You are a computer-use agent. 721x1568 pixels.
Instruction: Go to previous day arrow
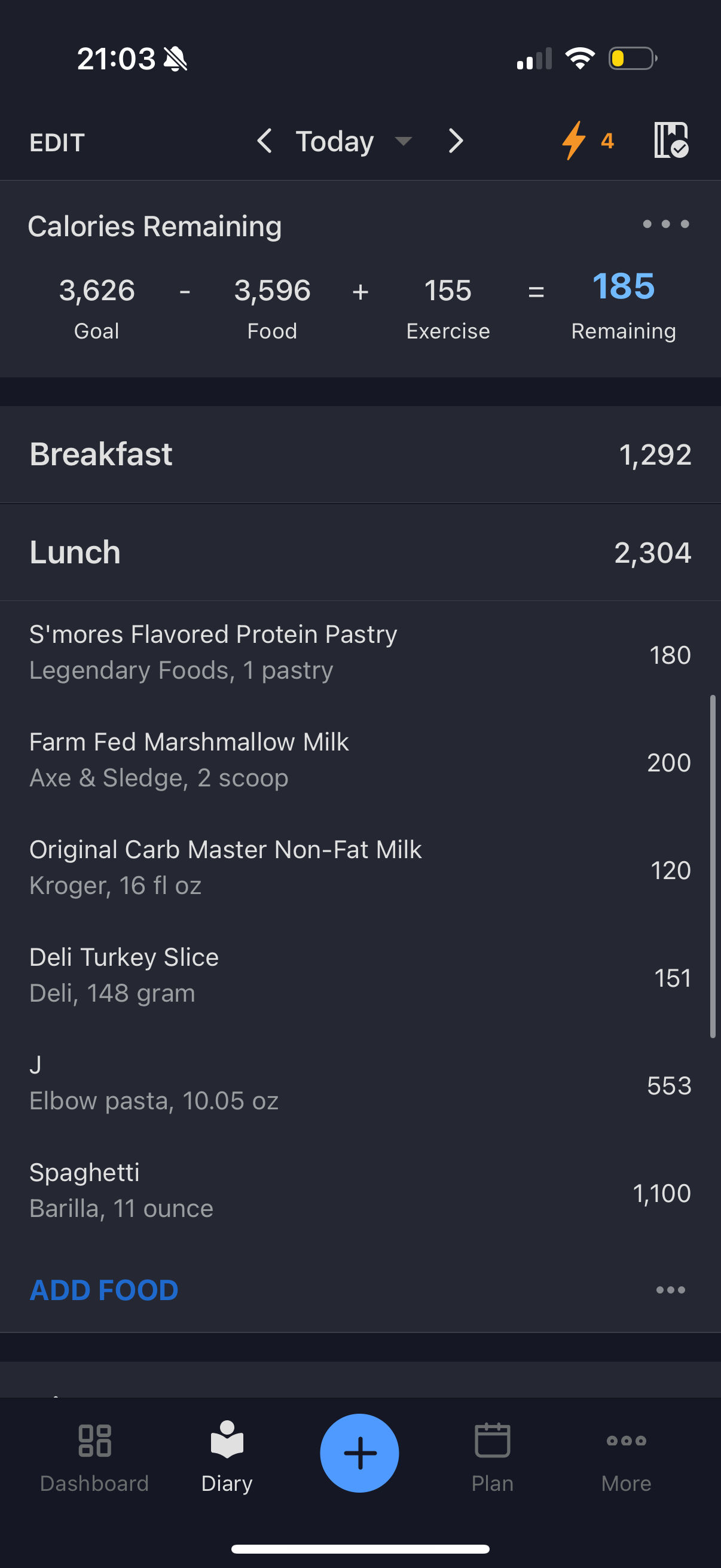[x=264, y=141]
